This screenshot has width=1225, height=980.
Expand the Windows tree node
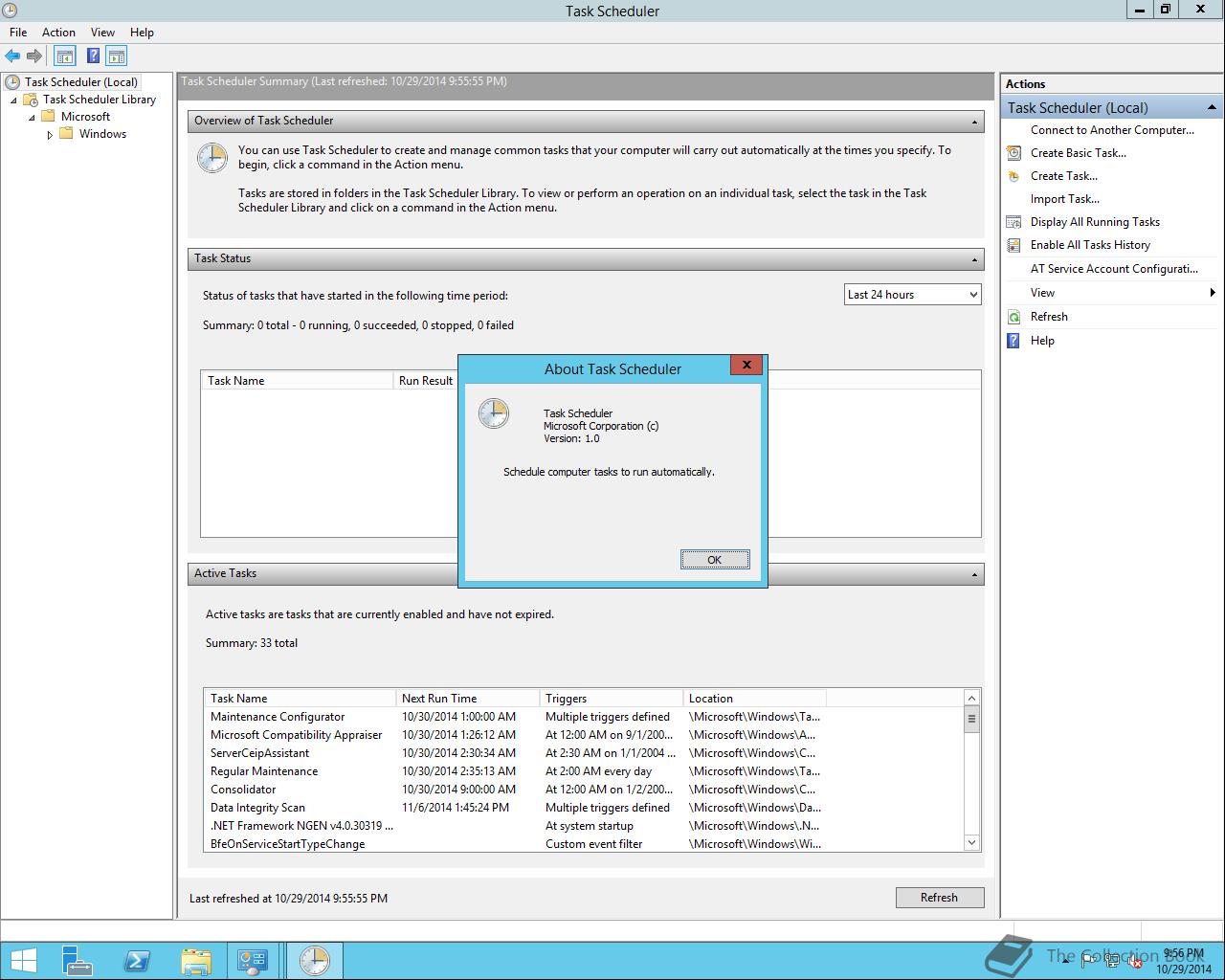(50, 135)
